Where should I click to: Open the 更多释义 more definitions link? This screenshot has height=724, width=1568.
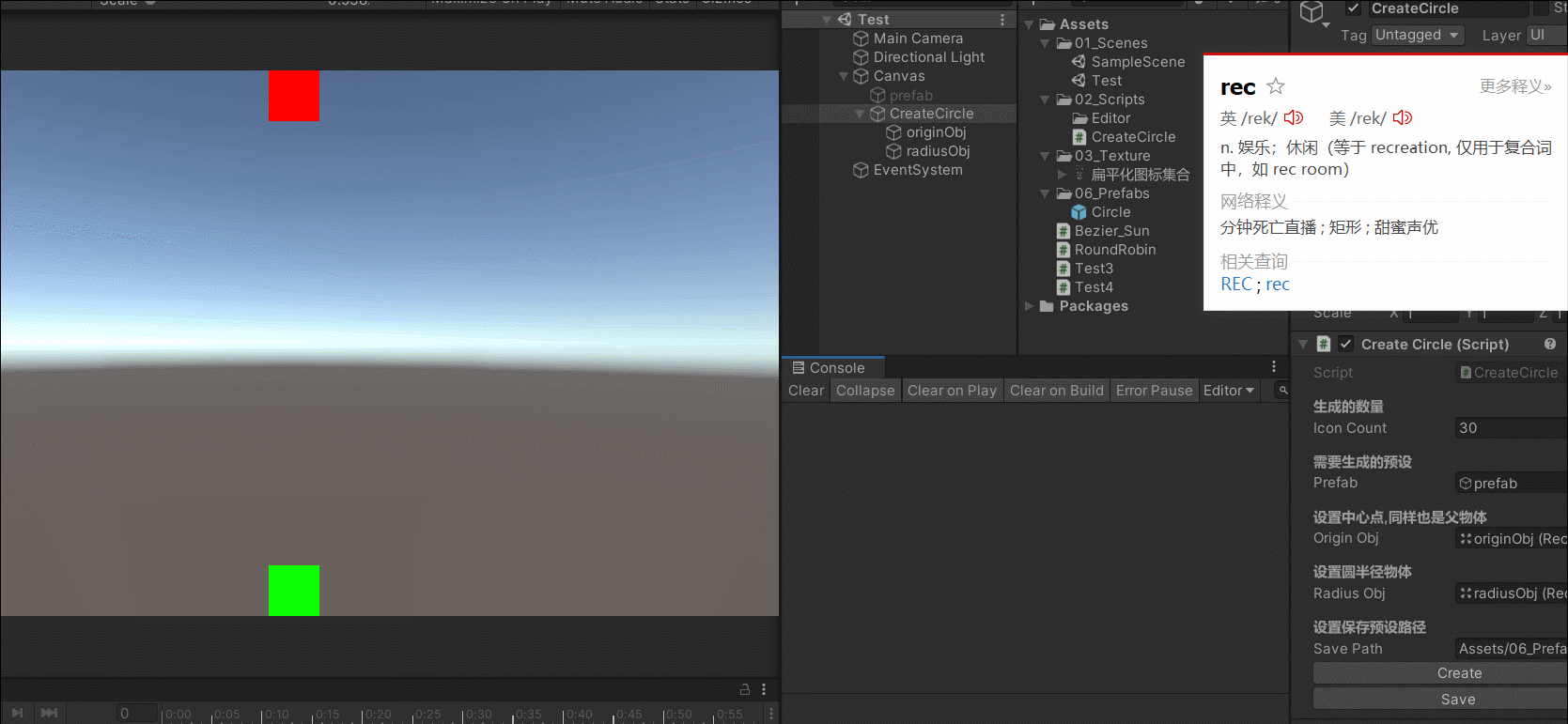pos(1515,86)
